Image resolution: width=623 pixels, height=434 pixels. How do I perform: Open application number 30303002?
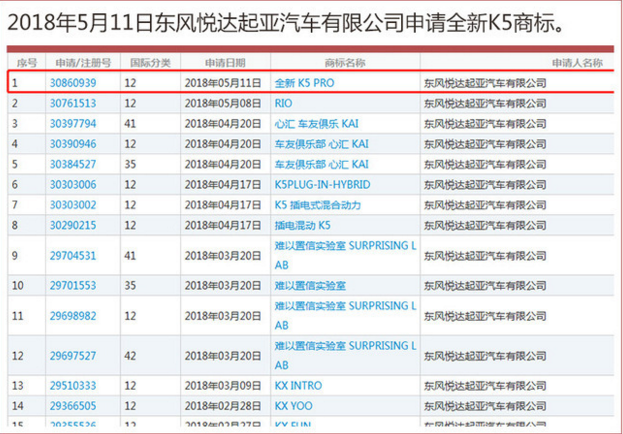click(x=73, y=205)
